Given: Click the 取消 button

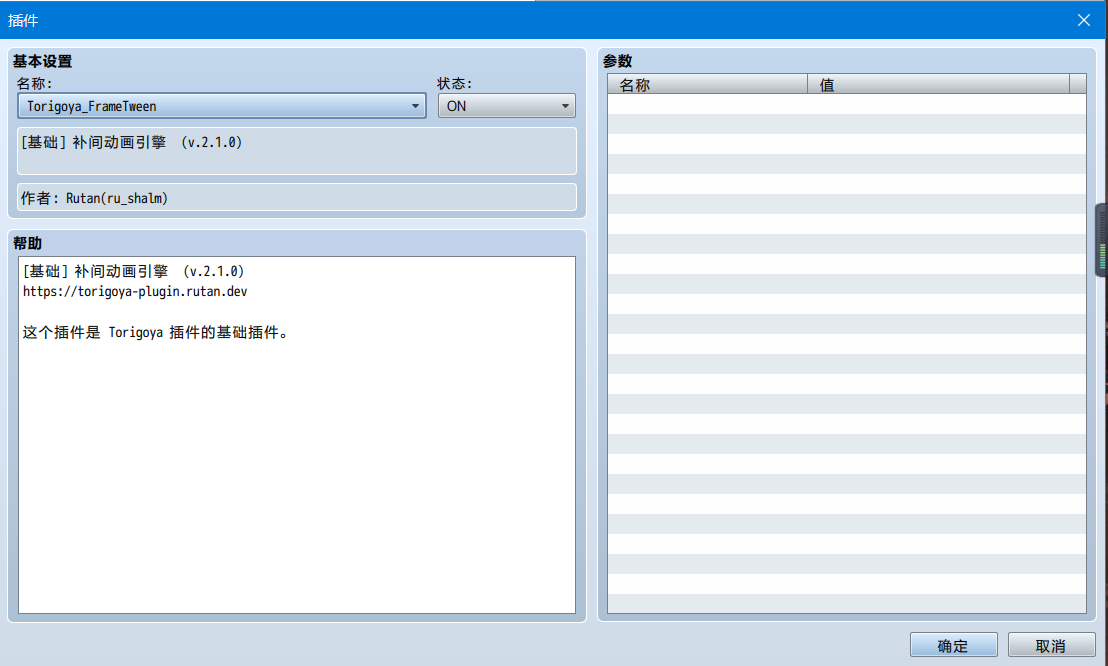Looking at the screenshot, I should 1051,645.
